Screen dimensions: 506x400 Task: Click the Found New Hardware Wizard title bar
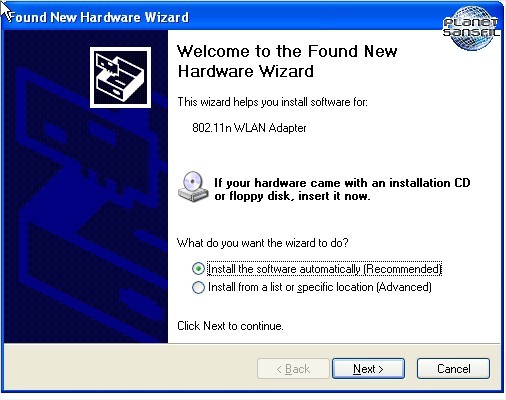point(220,17)
